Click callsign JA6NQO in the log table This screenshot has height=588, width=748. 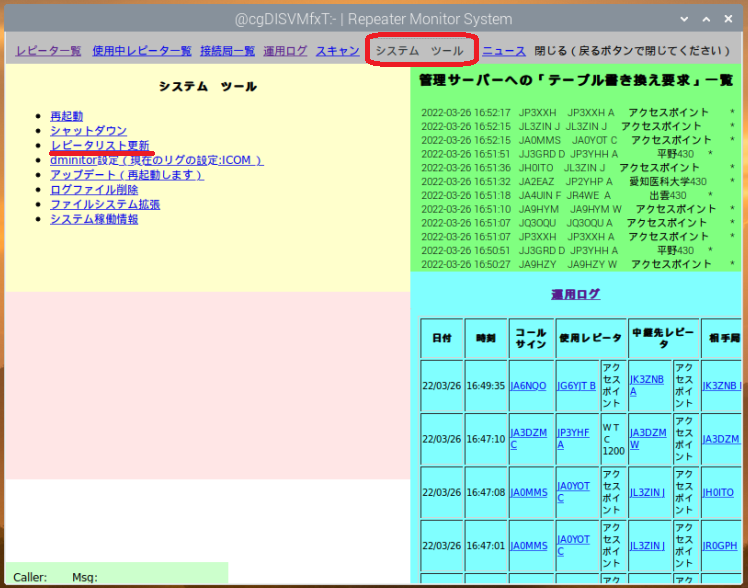pos(528,385)
